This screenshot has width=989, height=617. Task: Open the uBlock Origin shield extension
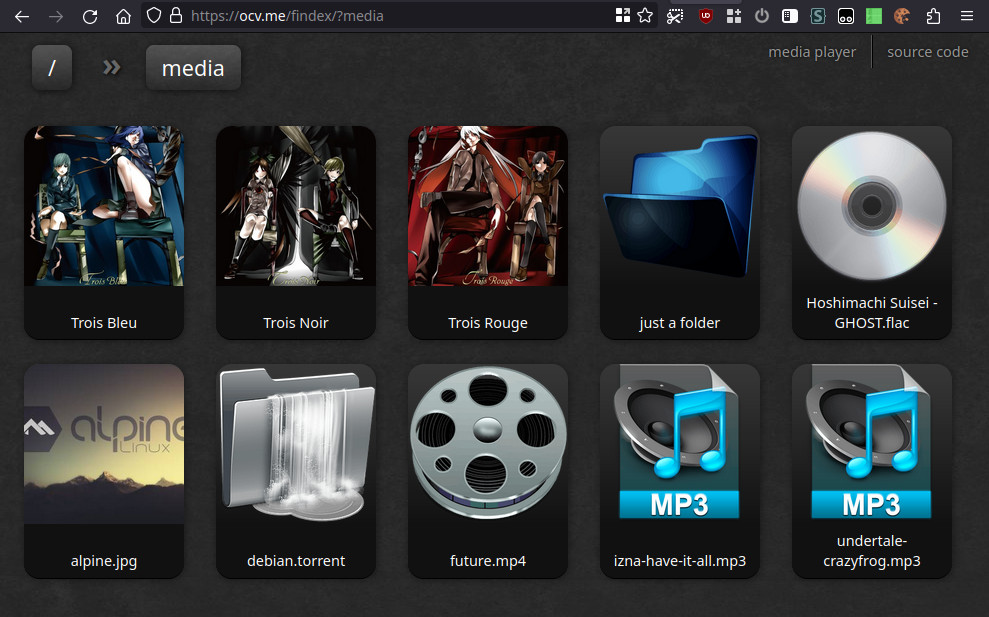pyautogui.click(x=706, y=16)
